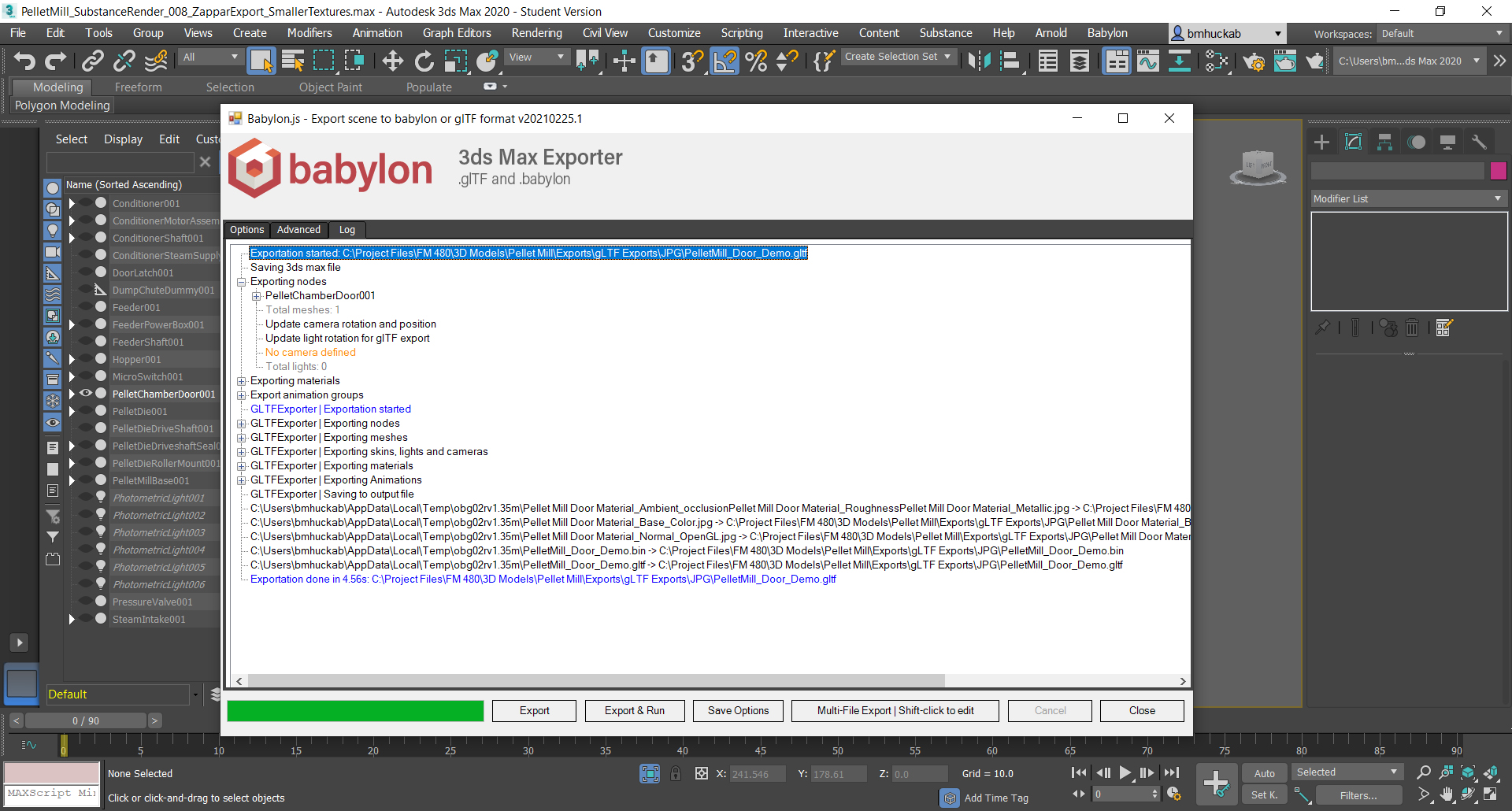This screenshot has height=811, width=1512.
Task: Open the Modify panel tab icon
Action: [1354, 142]
